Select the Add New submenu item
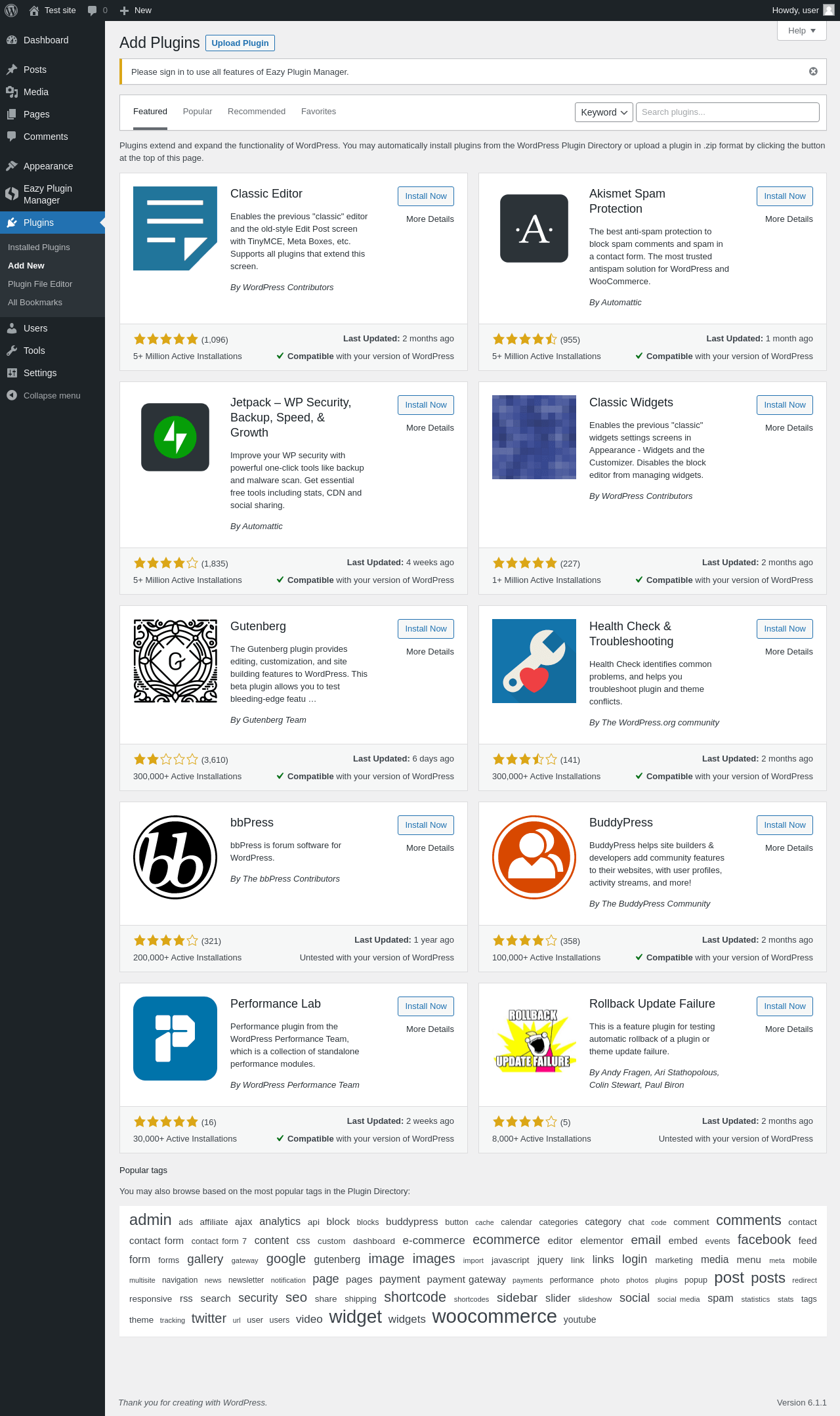The width and height of the screenshot is (840, 1416). pyautogui.click(x=26, y=266)
